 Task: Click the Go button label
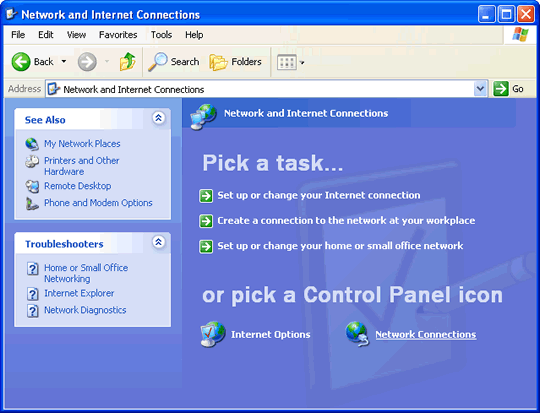click(518, 89)
